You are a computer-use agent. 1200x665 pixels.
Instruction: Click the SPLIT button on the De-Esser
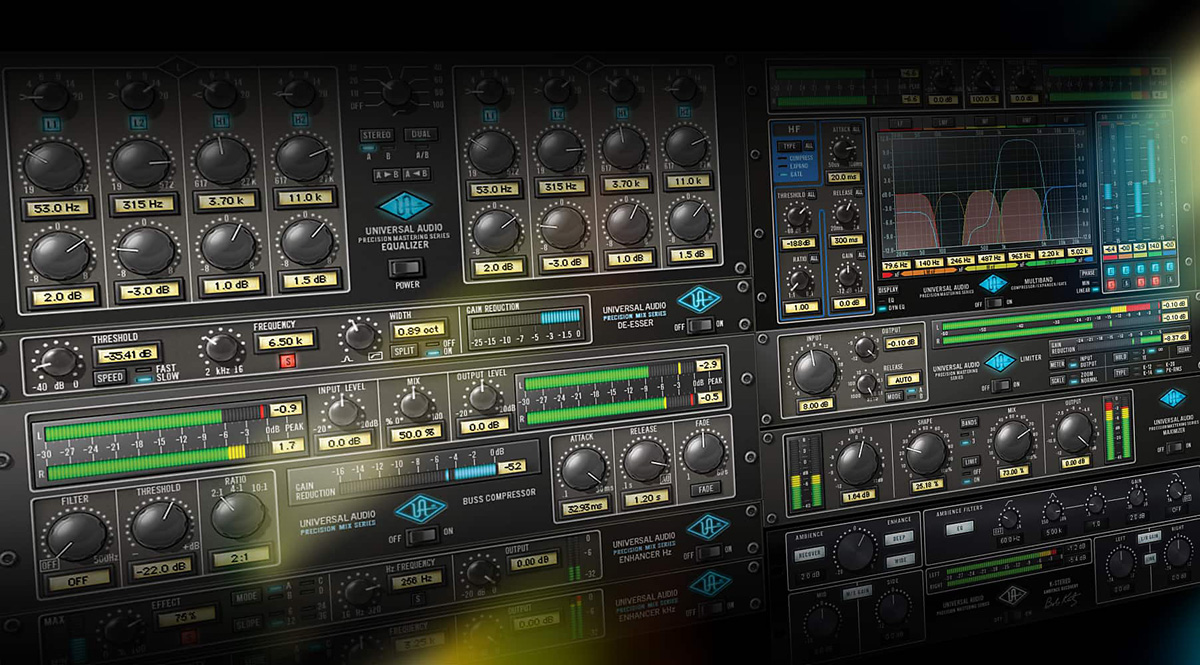(404, 351)
